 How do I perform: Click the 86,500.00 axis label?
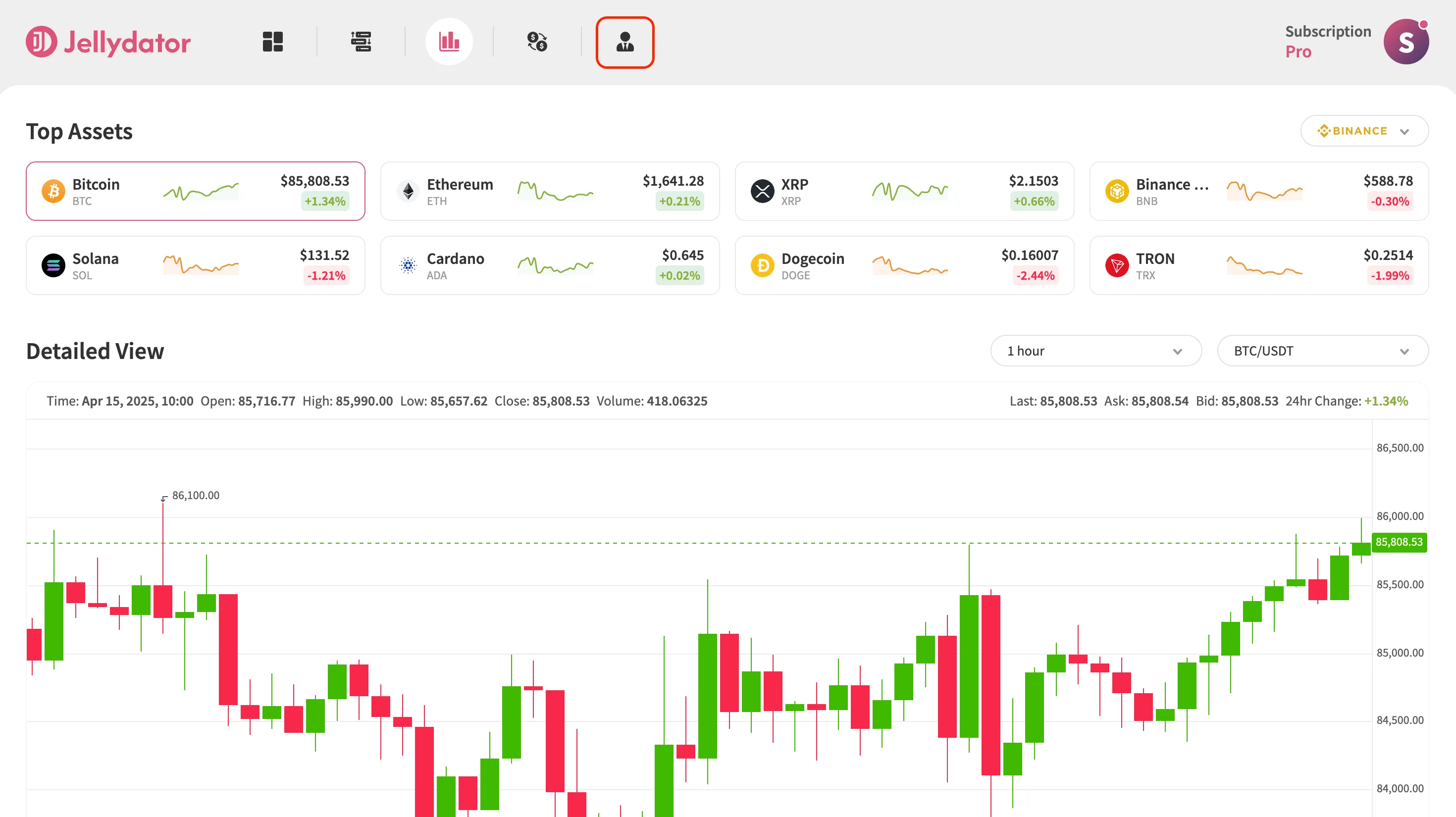click(x=1400, y=448)
